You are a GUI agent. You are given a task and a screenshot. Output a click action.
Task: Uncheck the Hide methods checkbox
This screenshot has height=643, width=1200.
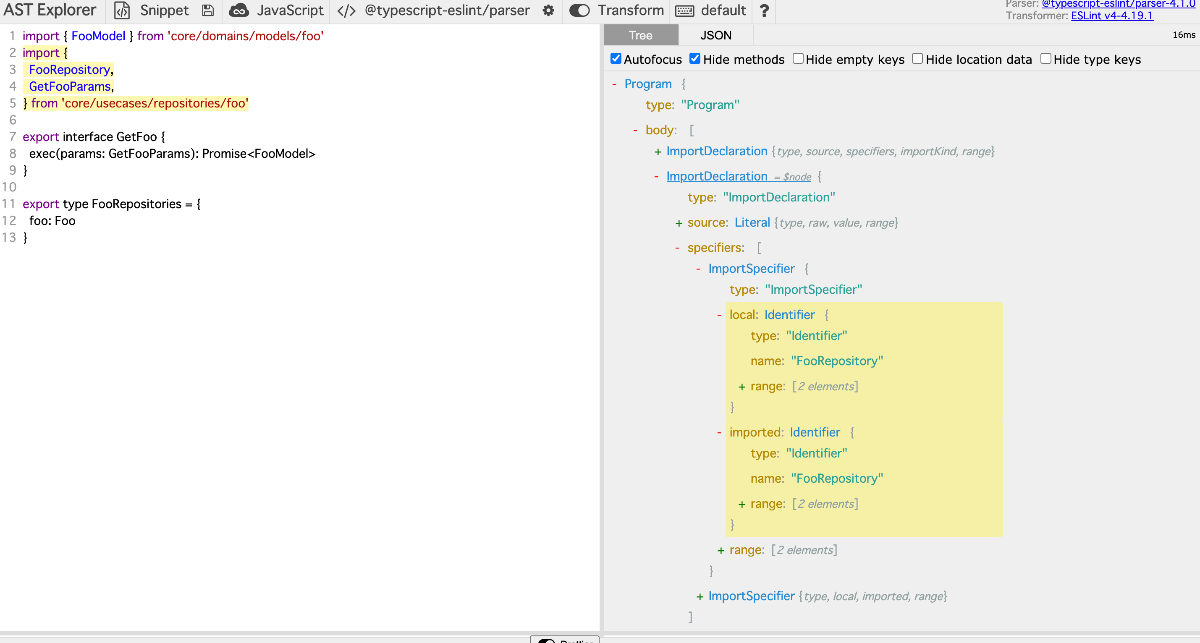tap(695, 59)
